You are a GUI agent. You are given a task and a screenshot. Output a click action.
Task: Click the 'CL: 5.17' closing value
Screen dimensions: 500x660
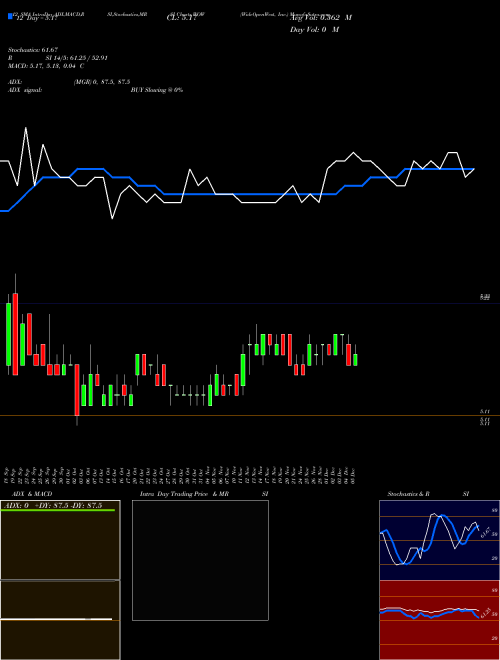point(181,18)
